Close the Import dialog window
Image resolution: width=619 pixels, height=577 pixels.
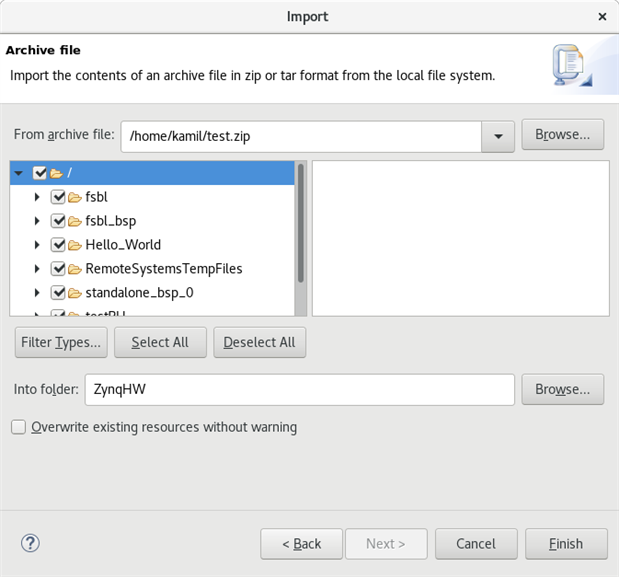coord(602,17)
